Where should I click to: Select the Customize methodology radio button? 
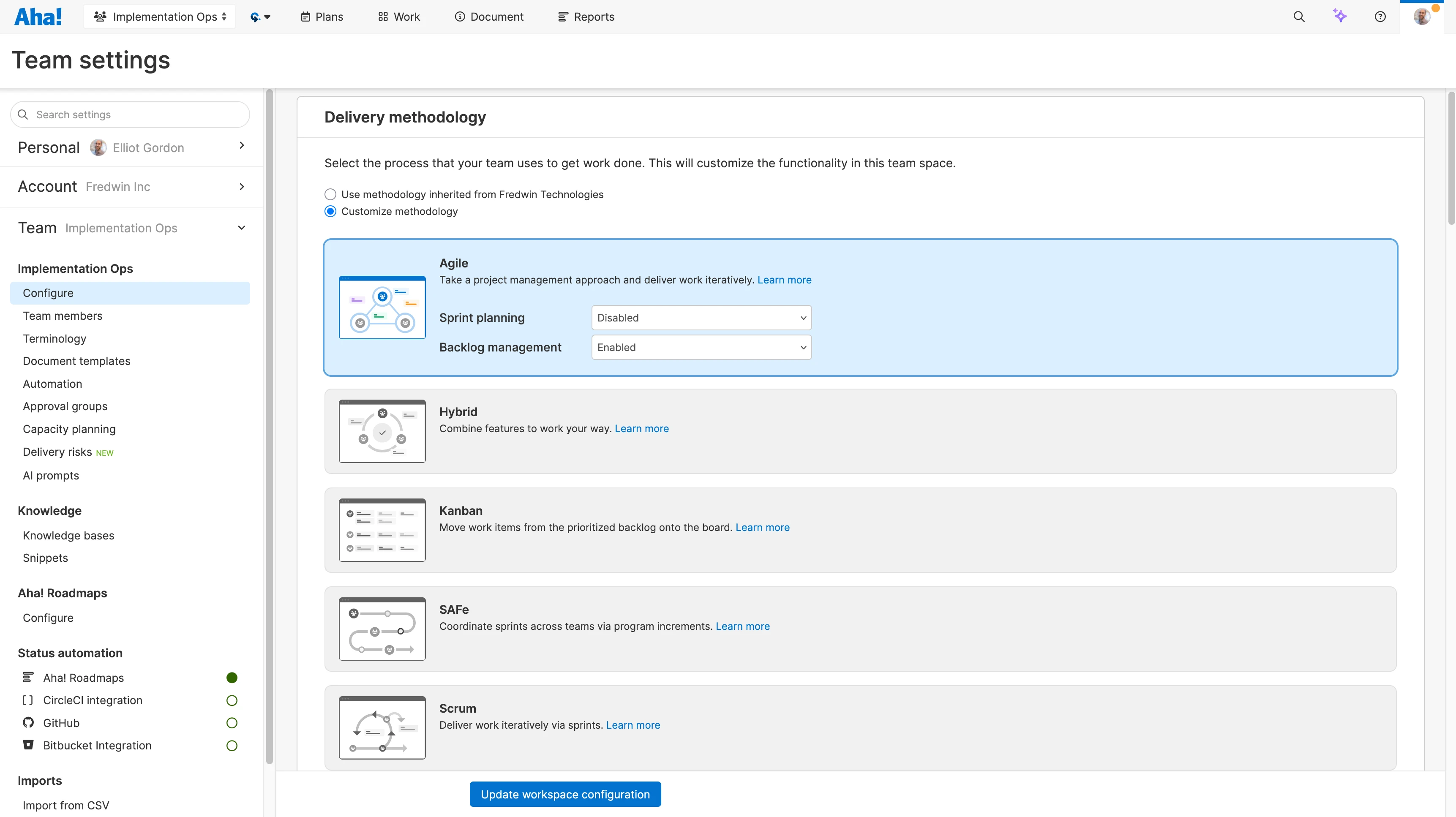pyautogui.click(x=330, y=211)
